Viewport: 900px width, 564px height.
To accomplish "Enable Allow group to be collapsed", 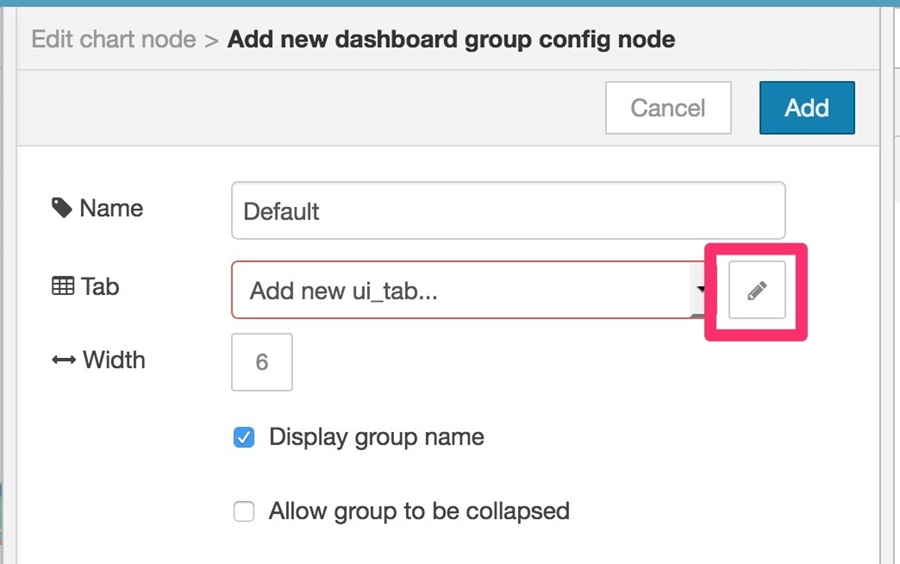I will click(244, 511).
